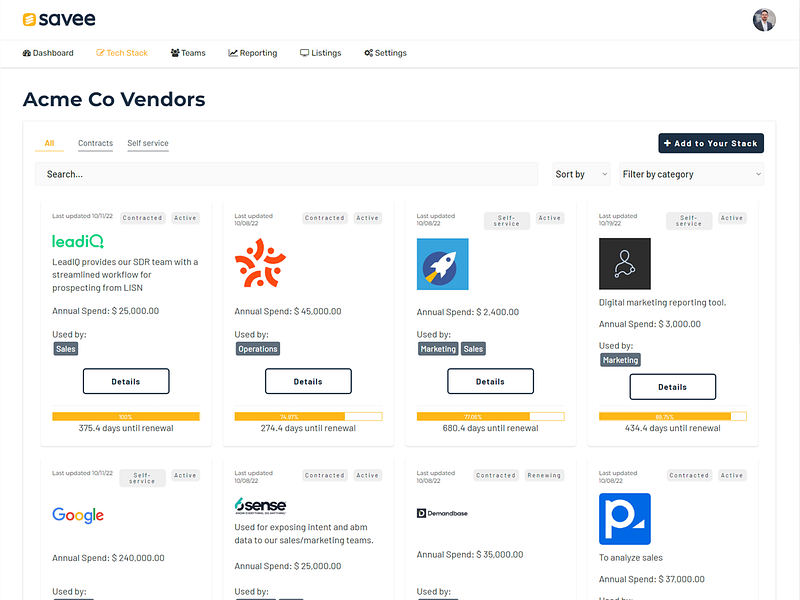Click the 89.75% renewal progress bar
Image resolution: width=800 pixels, height=600 pixels.
[x=672, y=417]
